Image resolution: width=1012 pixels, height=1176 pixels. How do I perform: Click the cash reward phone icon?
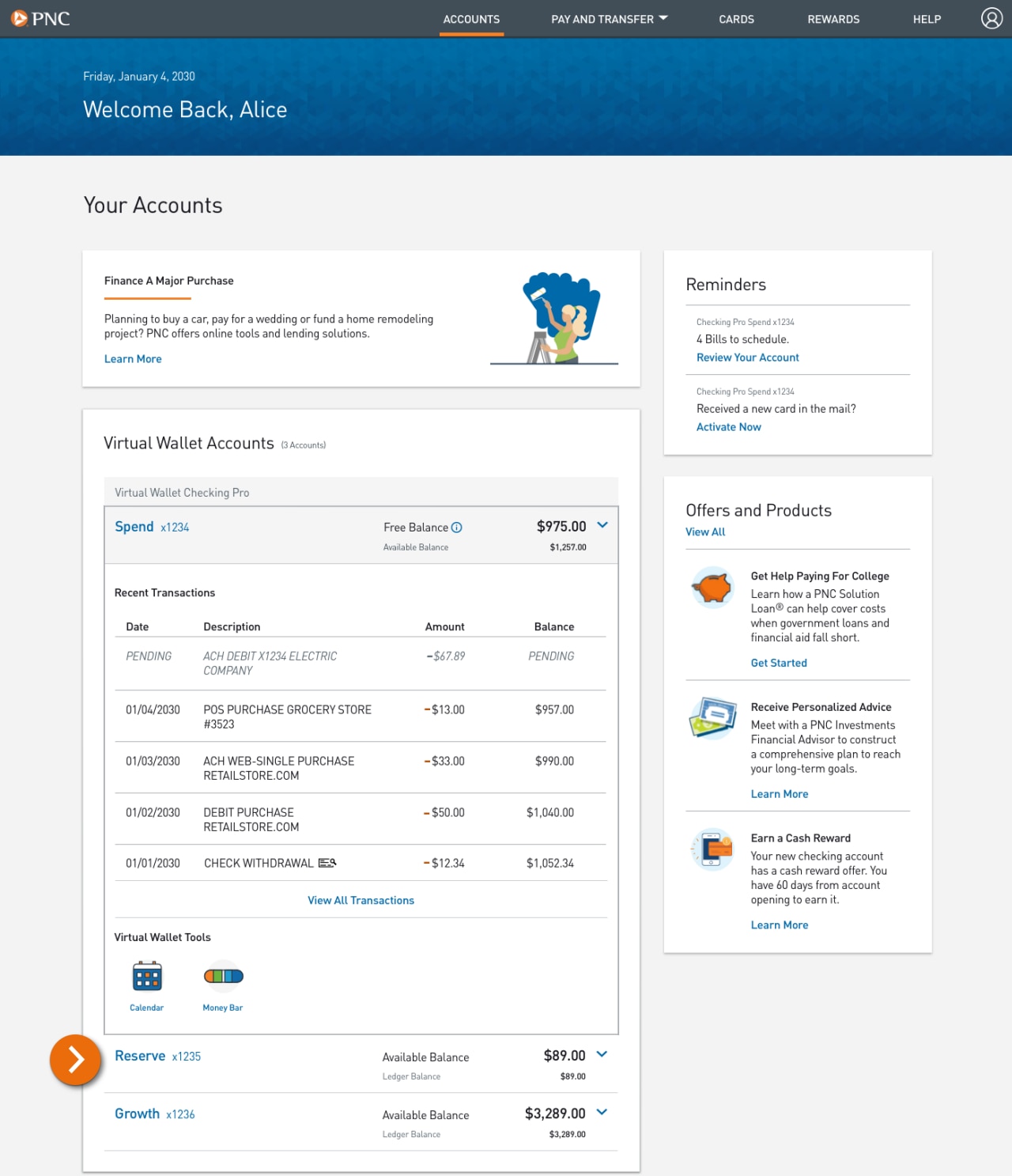(711, 849)
